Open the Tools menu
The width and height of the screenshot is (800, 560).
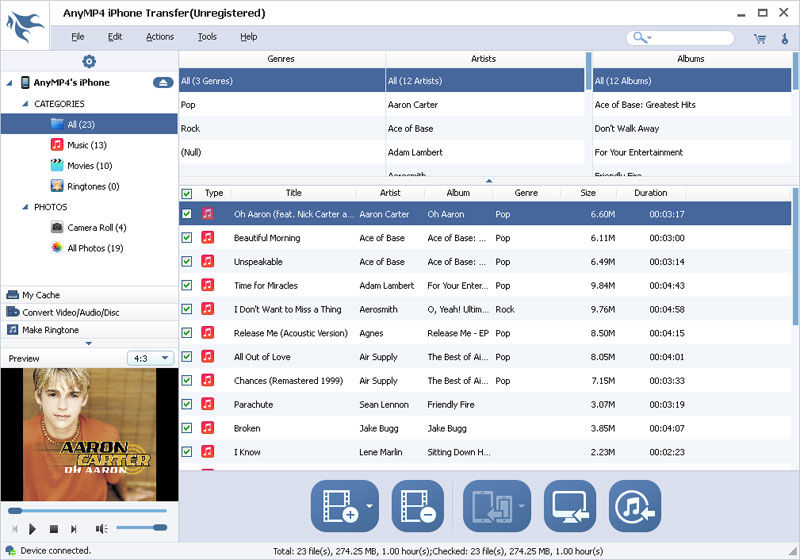(207, 37)
